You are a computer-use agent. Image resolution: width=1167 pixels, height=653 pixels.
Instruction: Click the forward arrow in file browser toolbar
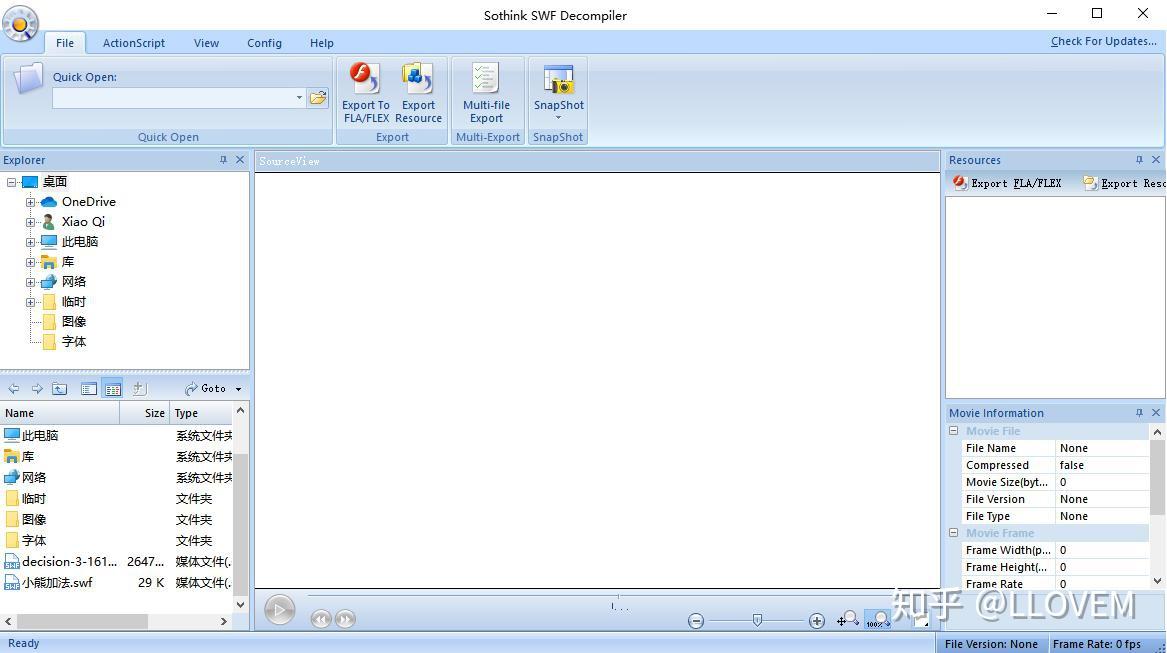click(36, 389)
